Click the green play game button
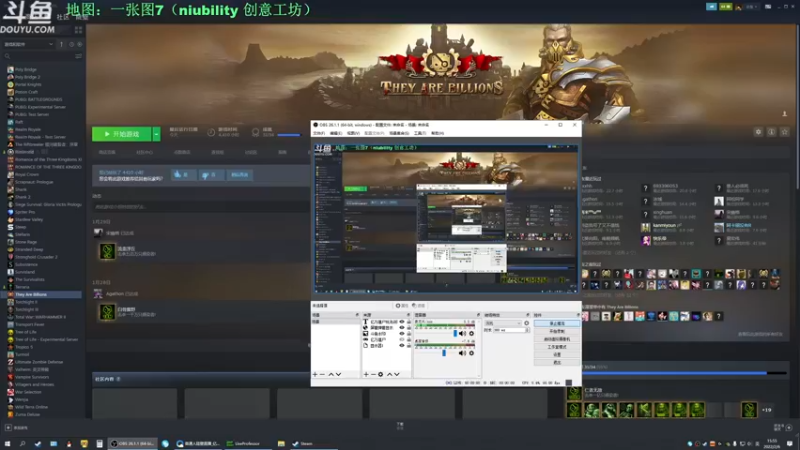The image size is (800, 450). point(121,134)
